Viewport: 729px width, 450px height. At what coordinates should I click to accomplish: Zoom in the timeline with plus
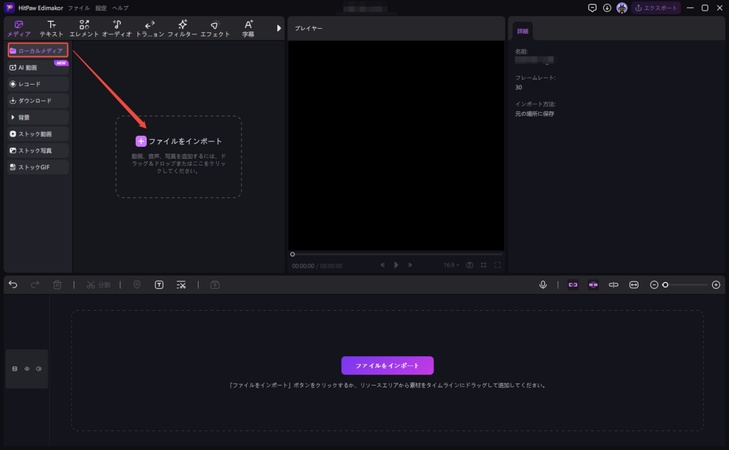tap(716, 285)
